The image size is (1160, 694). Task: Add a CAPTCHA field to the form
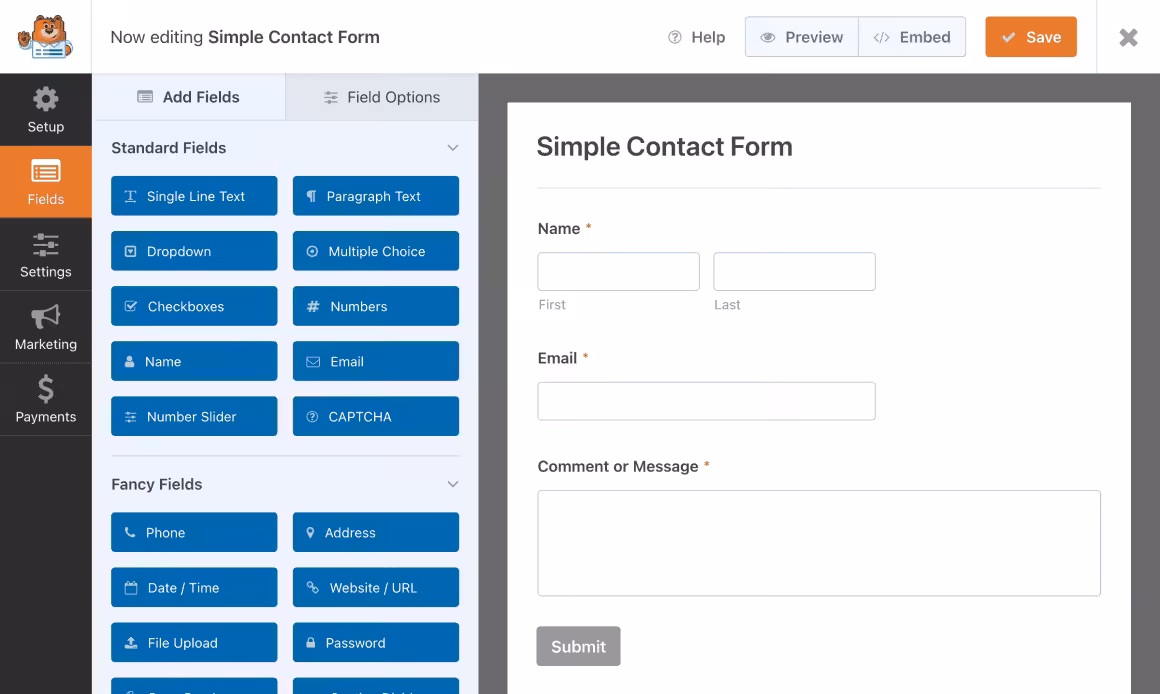pos(375,416)
